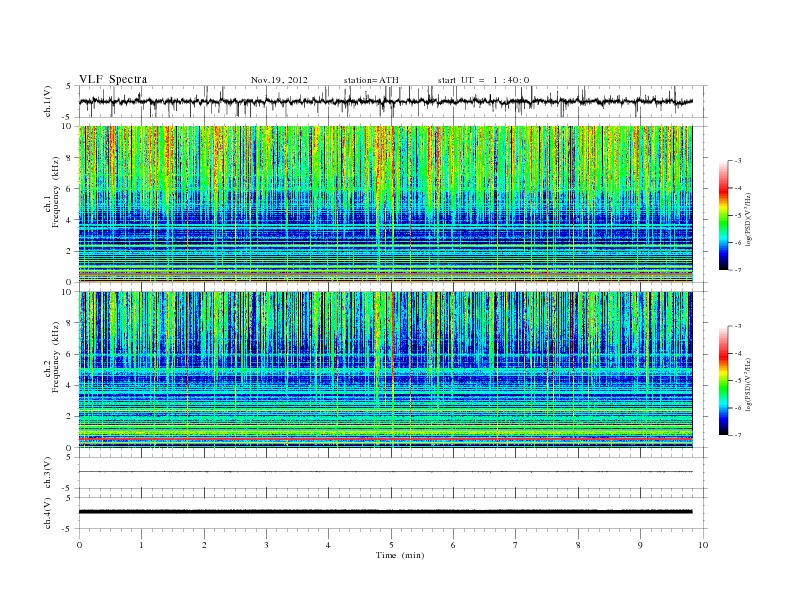Click the "station=ATH" header text
Screen dimensions: 792x612
point(371,80)
